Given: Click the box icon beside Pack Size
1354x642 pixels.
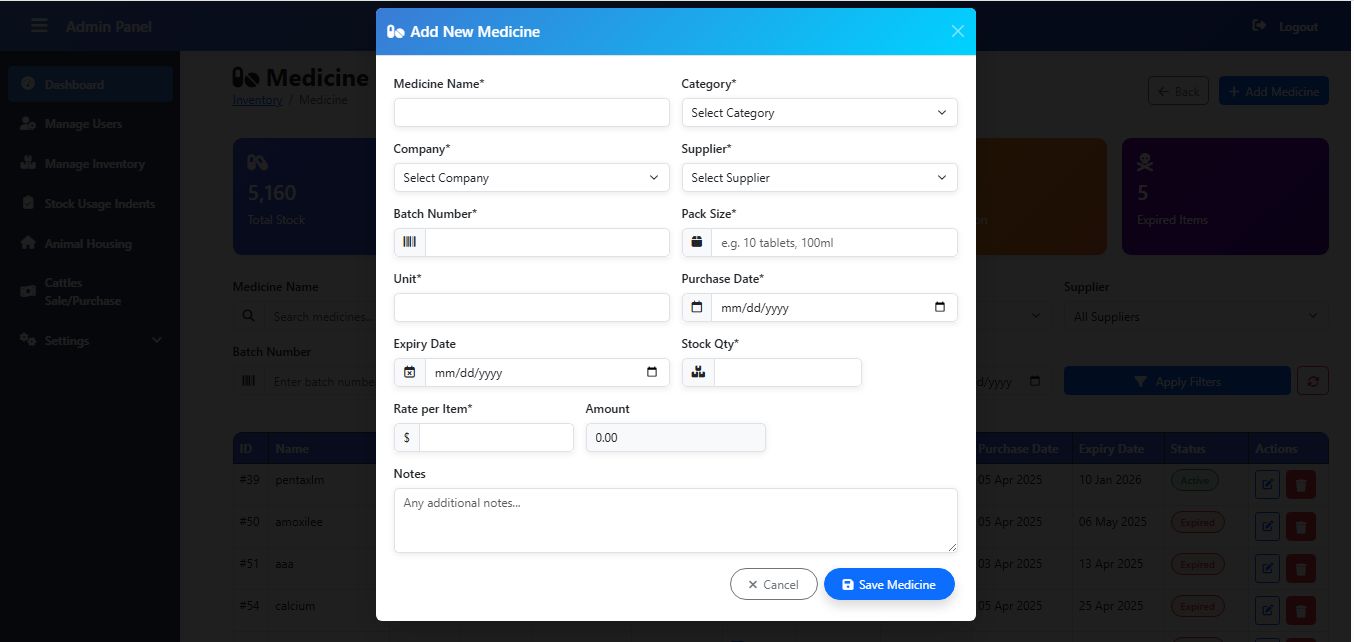Looking at the screenshot, I should 697,243.
